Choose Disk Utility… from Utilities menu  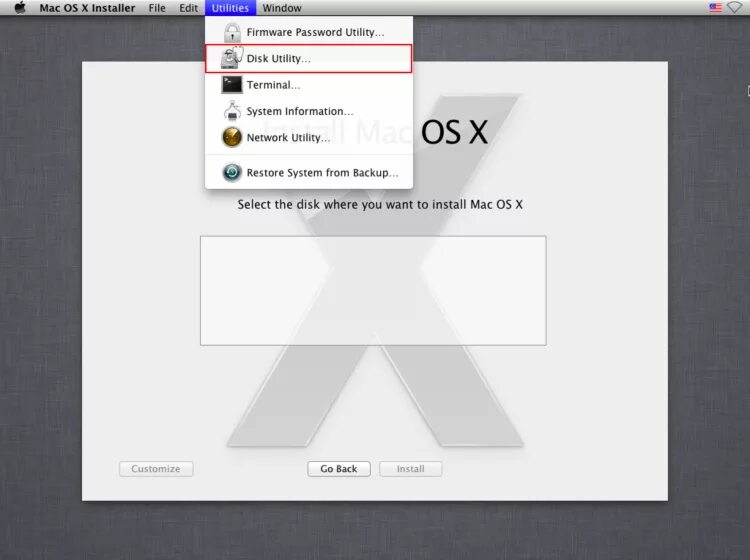[x=309, y=58]
